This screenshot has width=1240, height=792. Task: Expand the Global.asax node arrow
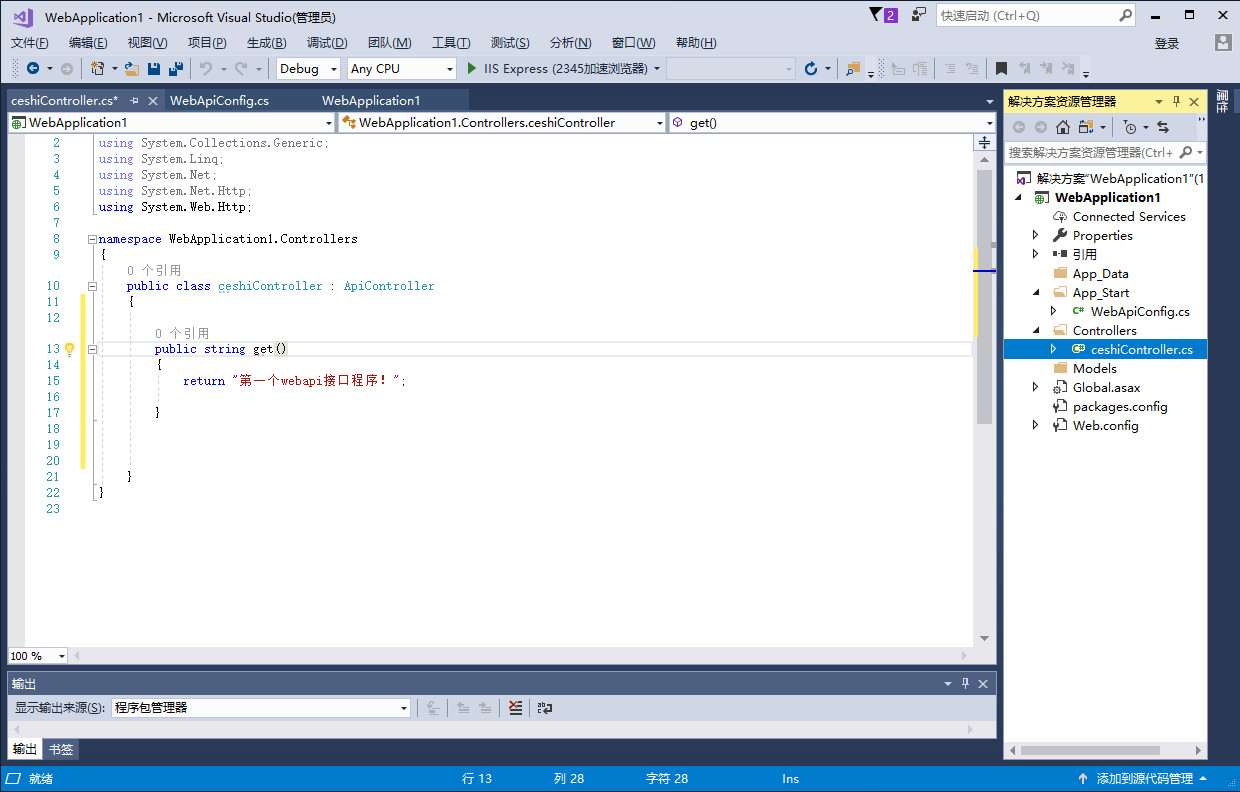1036,388
